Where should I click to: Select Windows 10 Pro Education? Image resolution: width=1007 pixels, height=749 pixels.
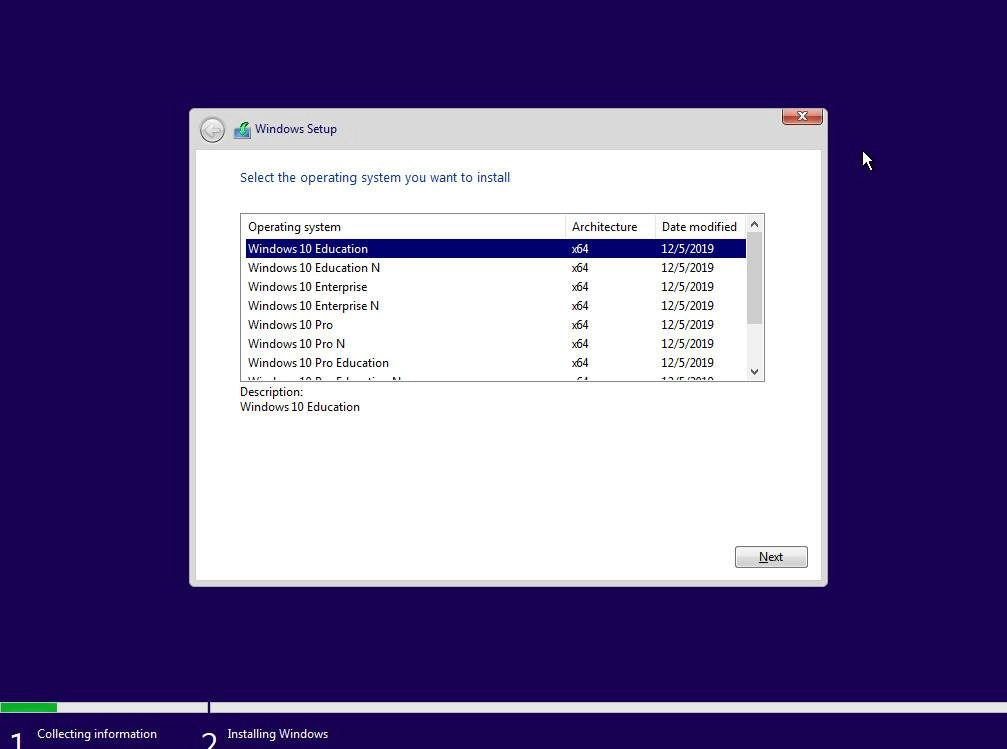(x=495, y=362)
